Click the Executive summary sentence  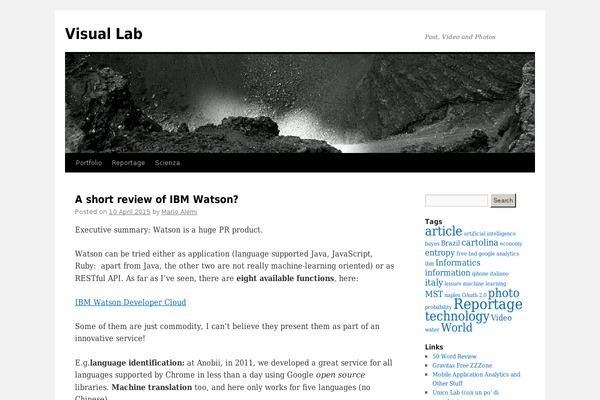(169, 230)
